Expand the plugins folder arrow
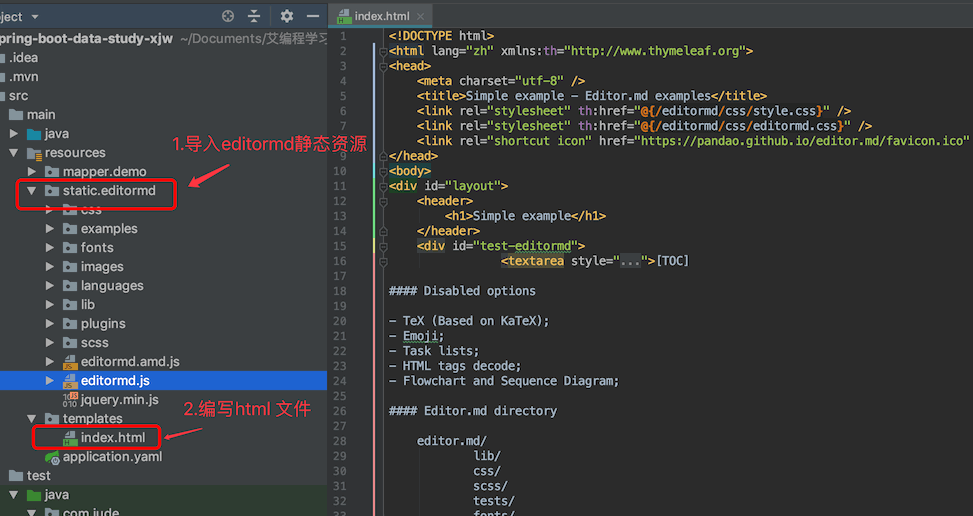Image resolution: width=973 pixels, height=516 pixels. [x=50, y=324]
